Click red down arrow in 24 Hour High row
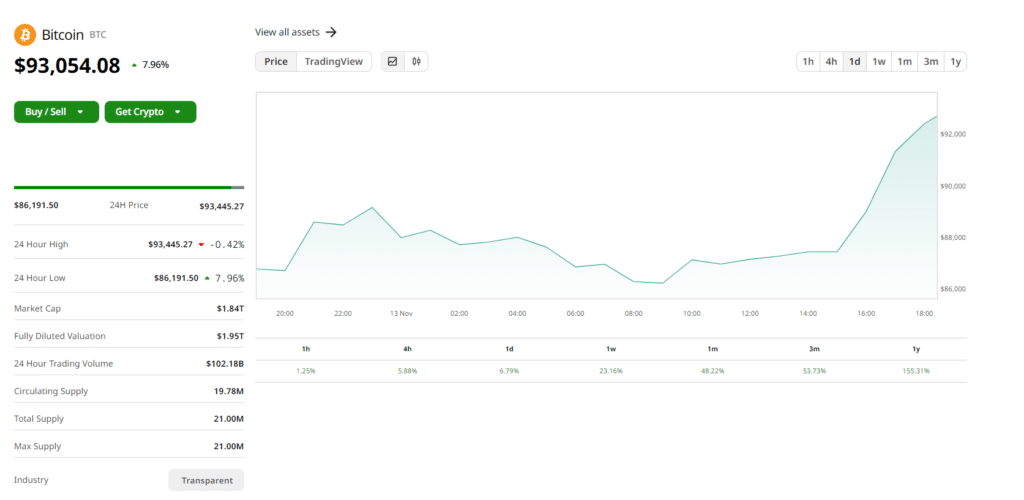Screen dimensions: 1024x500 [201, 245]
